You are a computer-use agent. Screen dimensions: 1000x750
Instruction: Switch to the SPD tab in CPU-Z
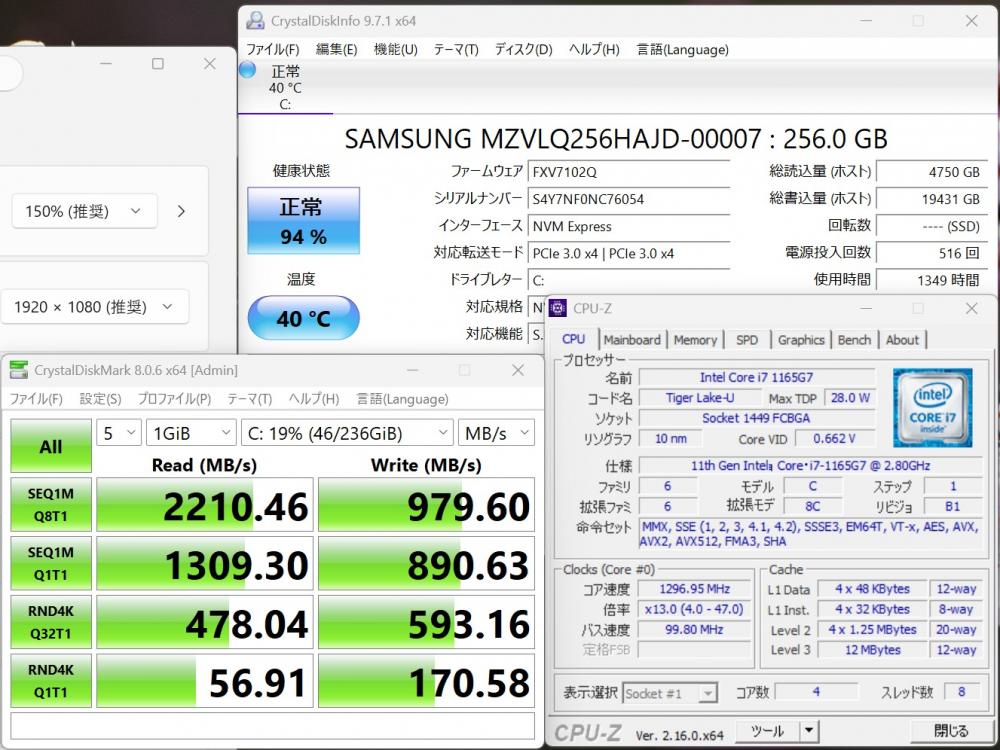pos(747,340)
